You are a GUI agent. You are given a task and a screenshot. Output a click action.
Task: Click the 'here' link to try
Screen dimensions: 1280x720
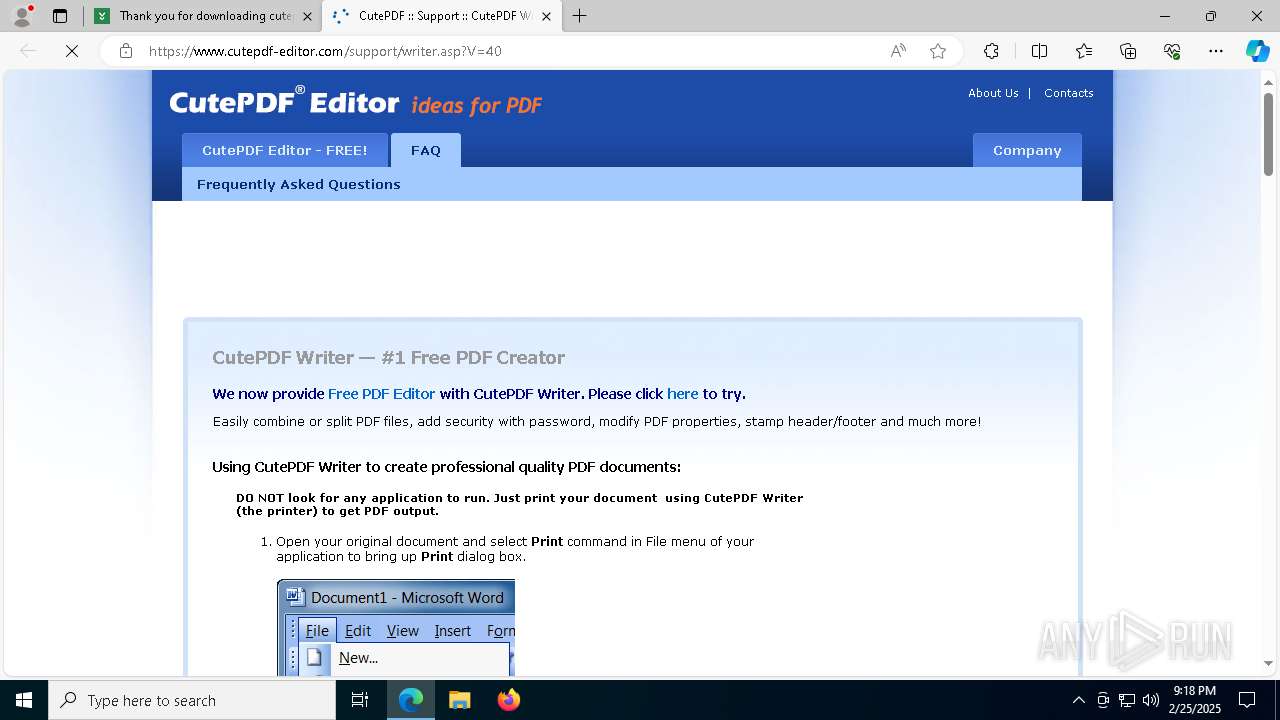[683, 394]
